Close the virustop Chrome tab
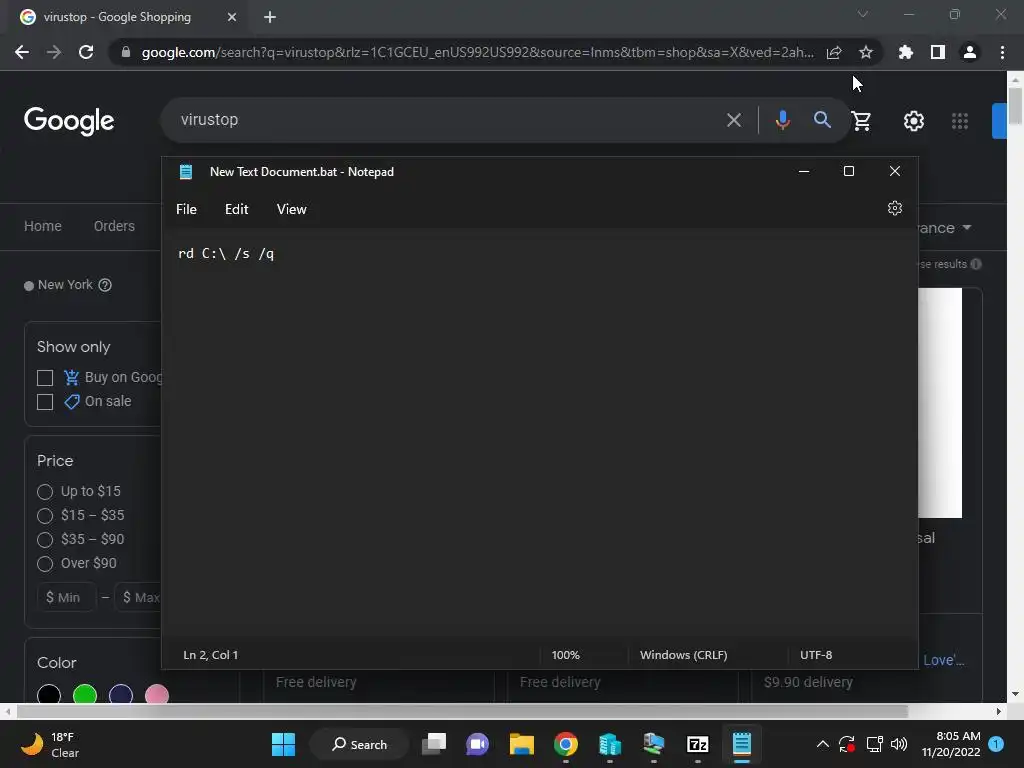Screen dimensions: 1024x768 pos(231,17)
